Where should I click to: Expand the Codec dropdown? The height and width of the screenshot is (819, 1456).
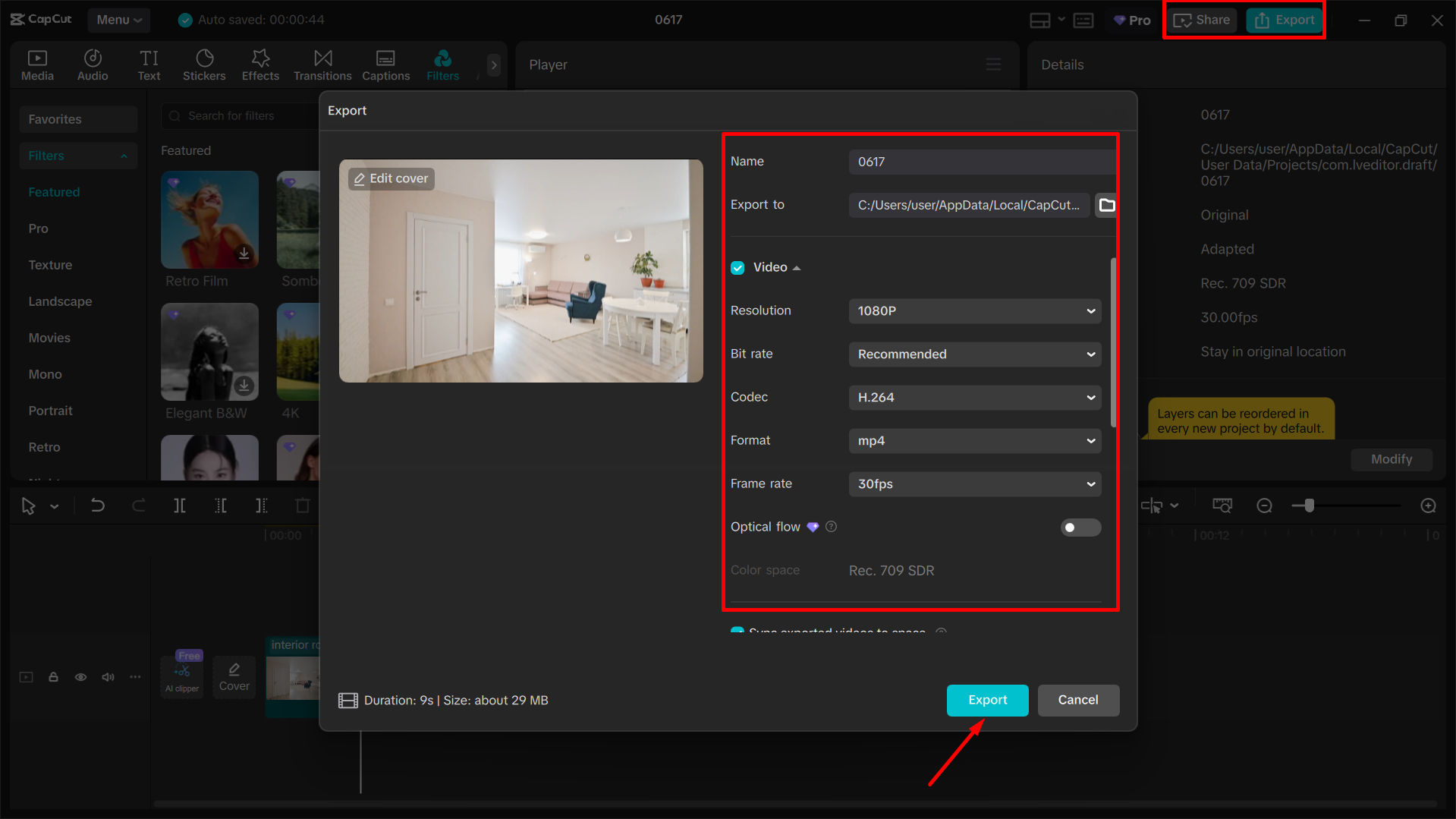click(974, 397)
